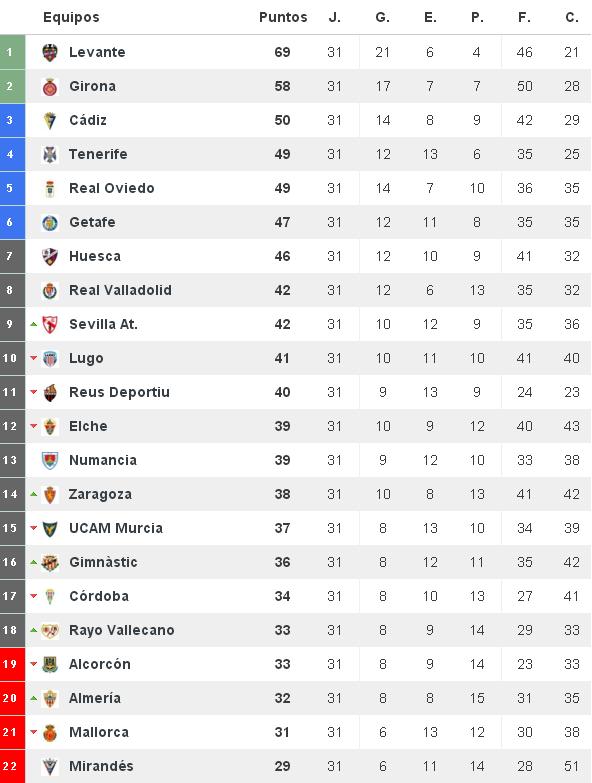592x783 pixels.
Task: Select the Rayo Vallecano badge
Action: 50,630
